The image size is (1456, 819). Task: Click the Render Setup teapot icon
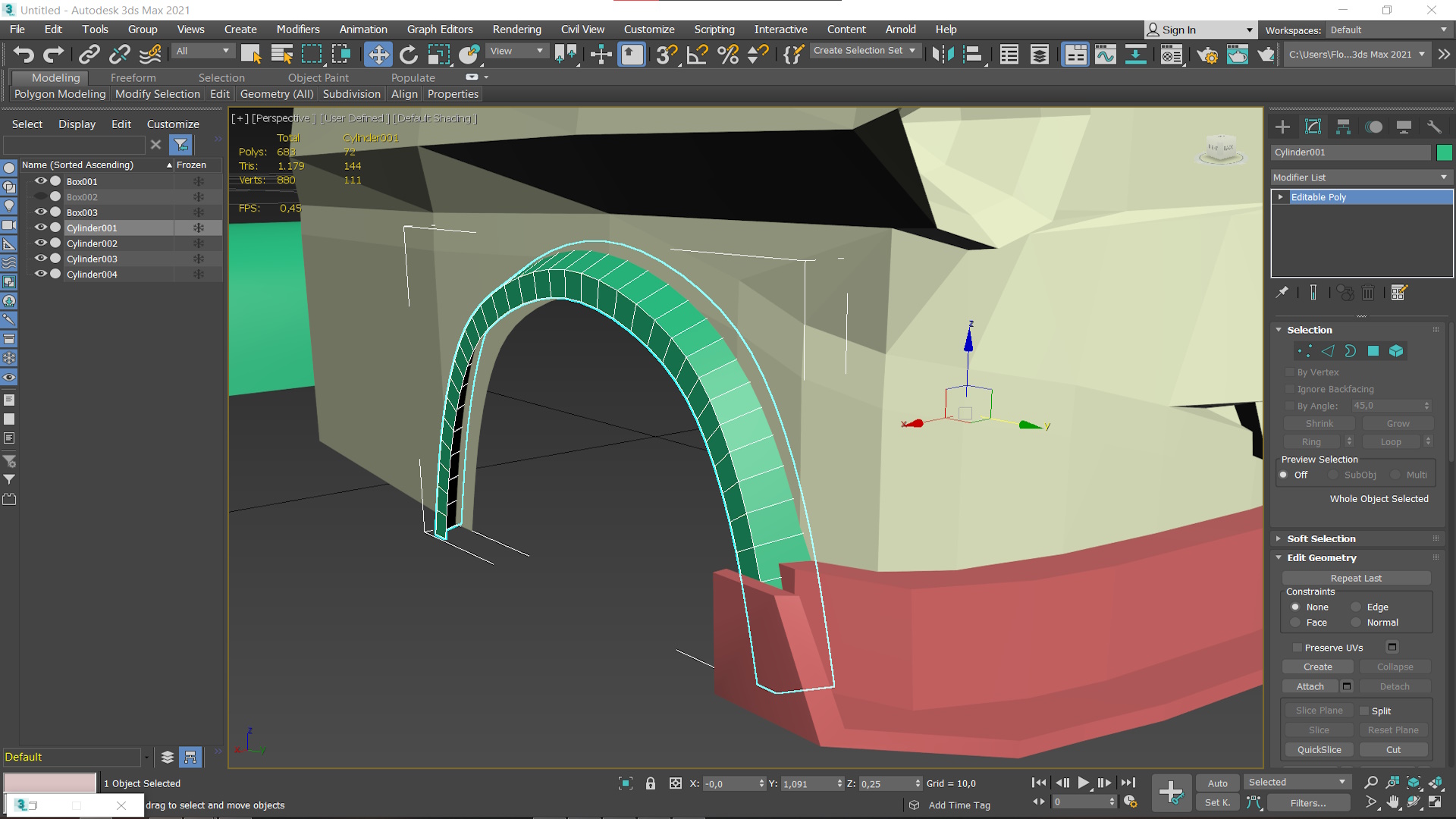(1207, 55)
